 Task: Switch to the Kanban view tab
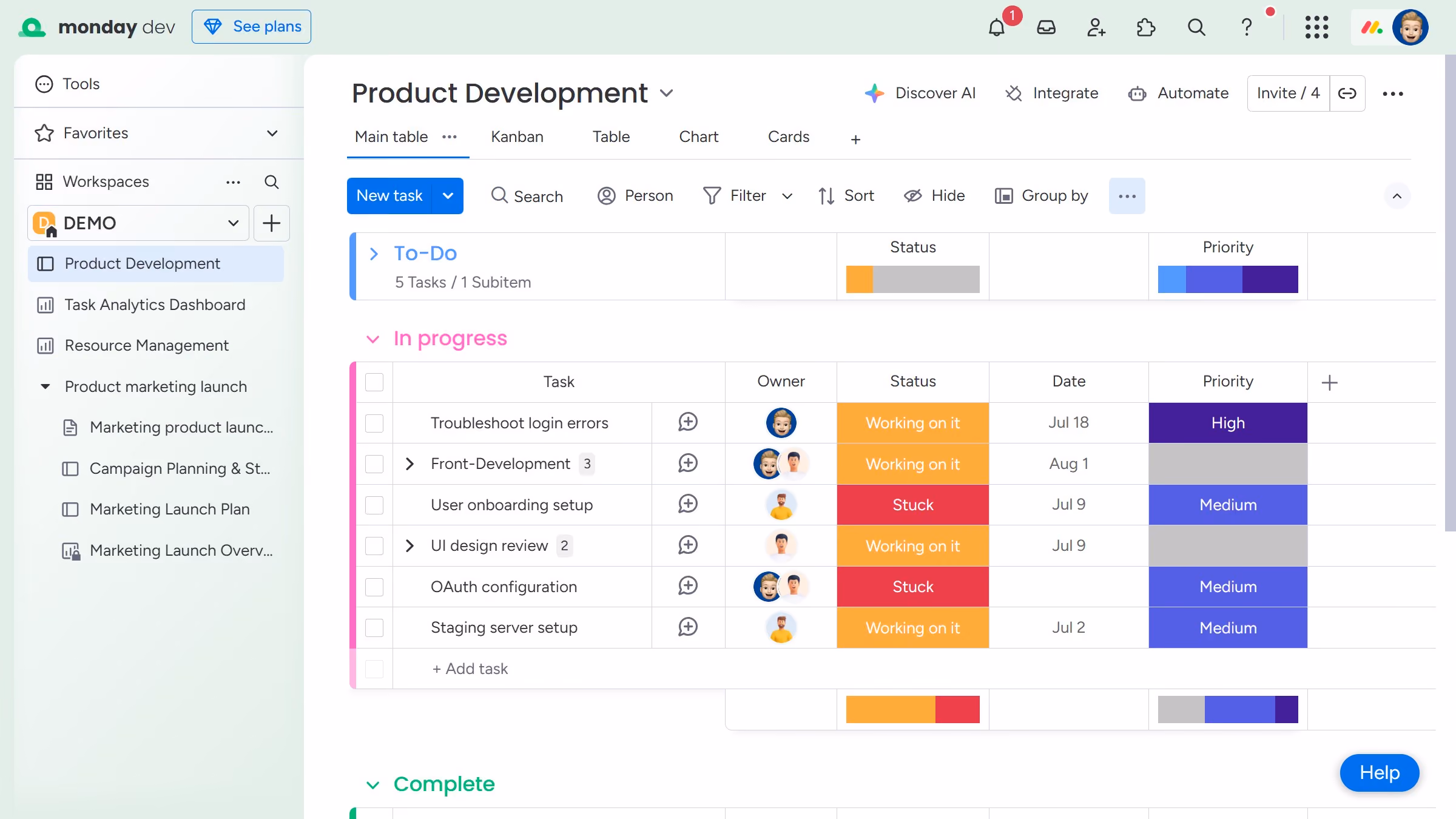(x=517, y=137)
